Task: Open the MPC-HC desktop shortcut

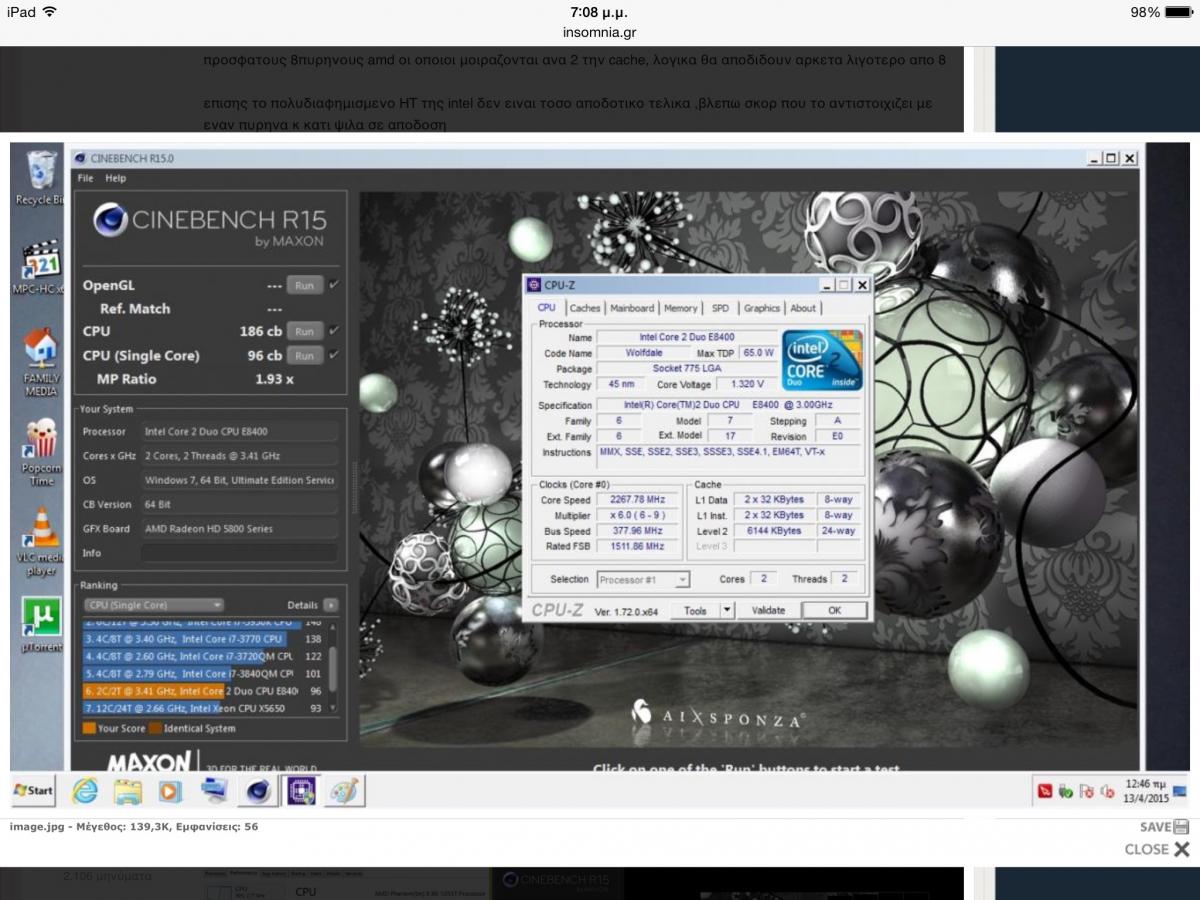Action: (x=41, y=267)
